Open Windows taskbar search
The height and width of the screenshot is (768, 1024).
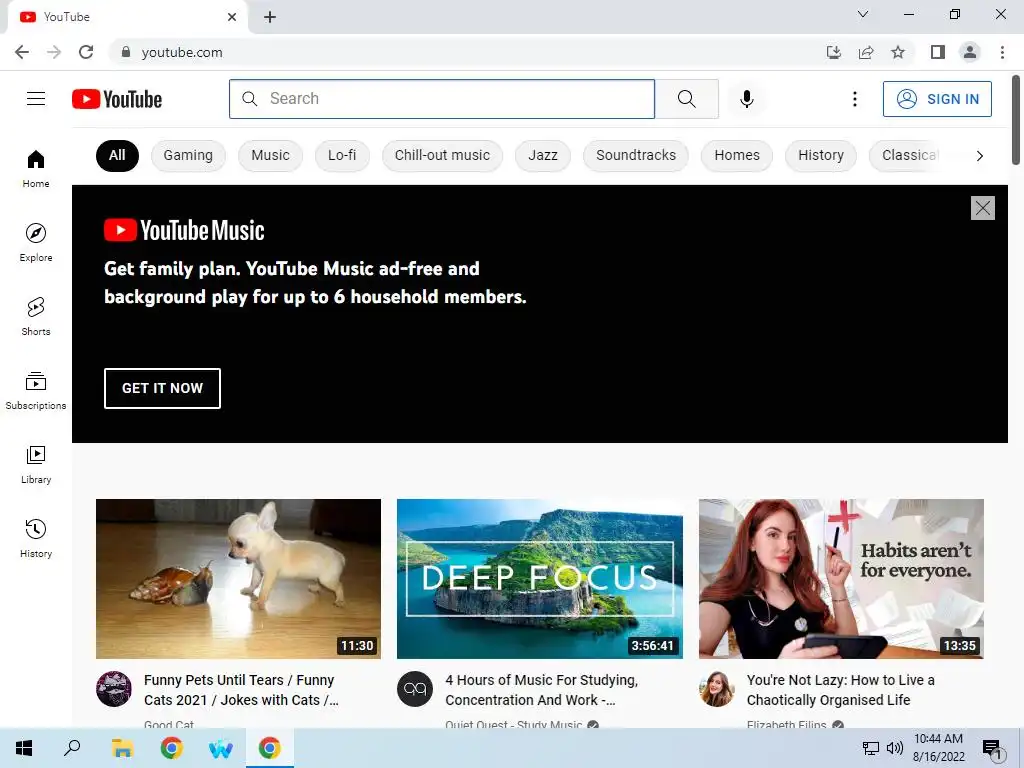72,748
